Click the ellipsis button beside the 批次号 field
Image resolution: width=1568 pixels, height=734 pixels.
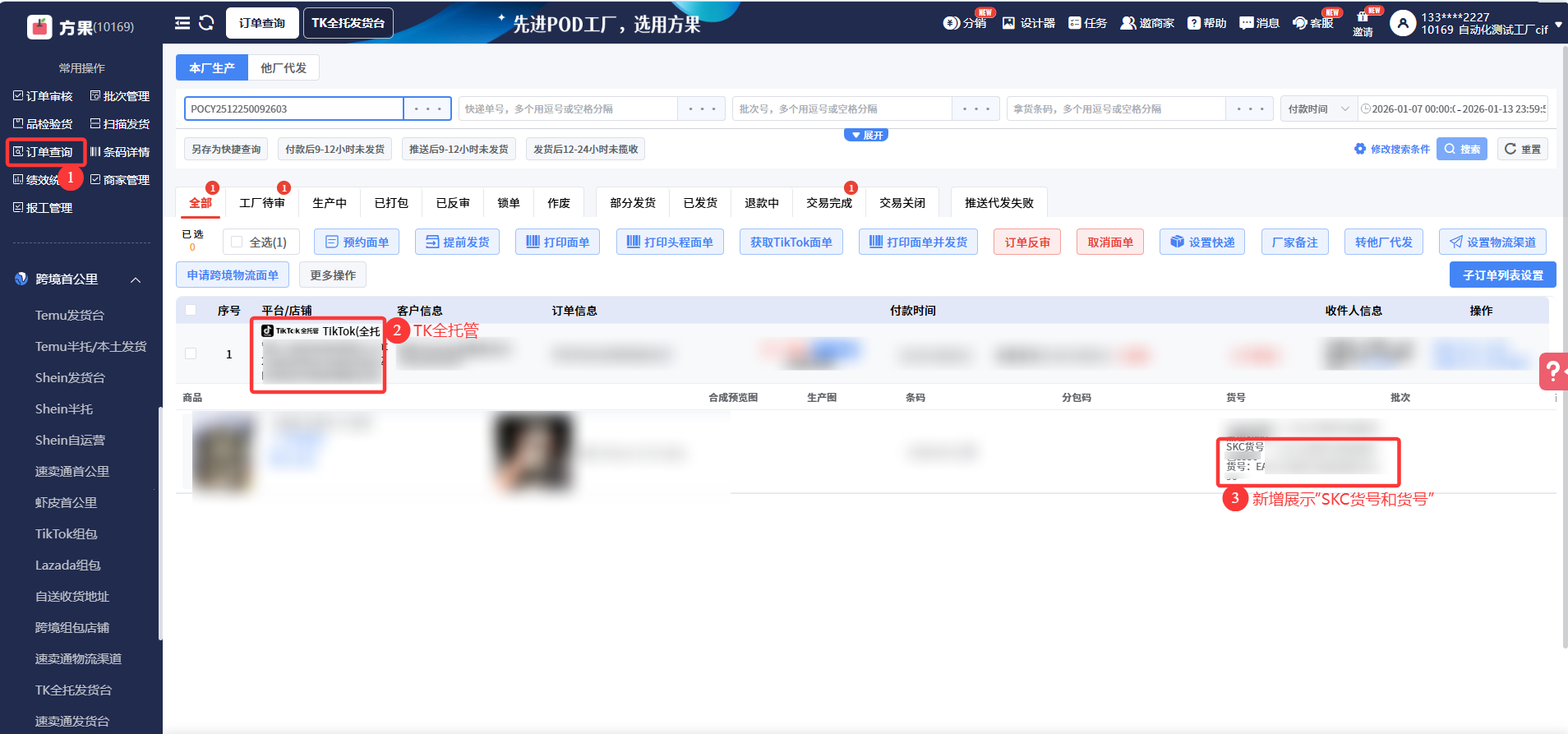coord(975,108)
